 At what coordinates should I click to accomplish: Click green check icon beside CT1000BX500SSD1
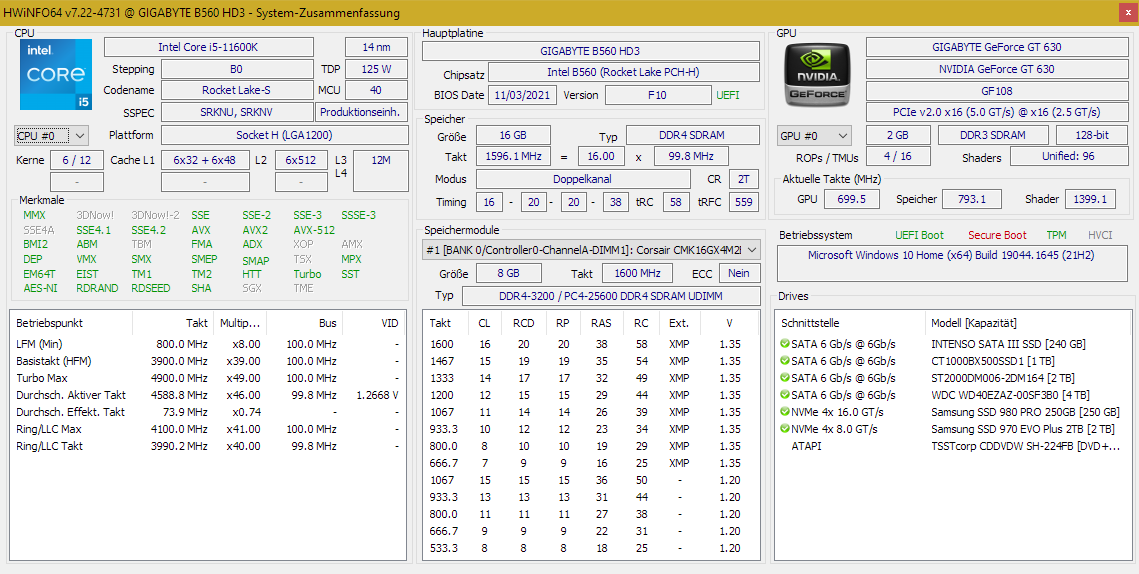[785, 361]
